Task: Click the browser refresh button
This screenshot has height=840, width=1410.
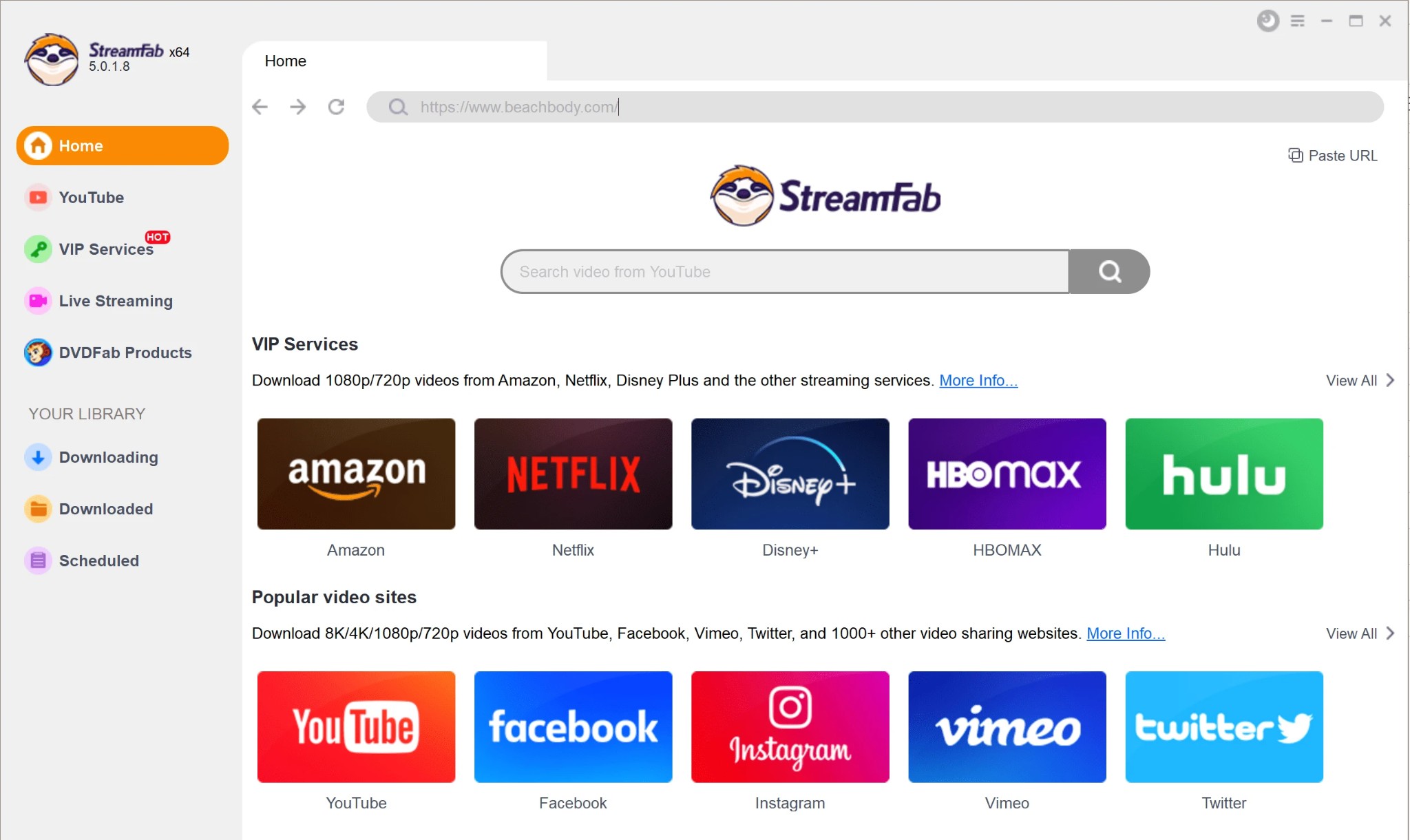Action: (x=339, y=107)
